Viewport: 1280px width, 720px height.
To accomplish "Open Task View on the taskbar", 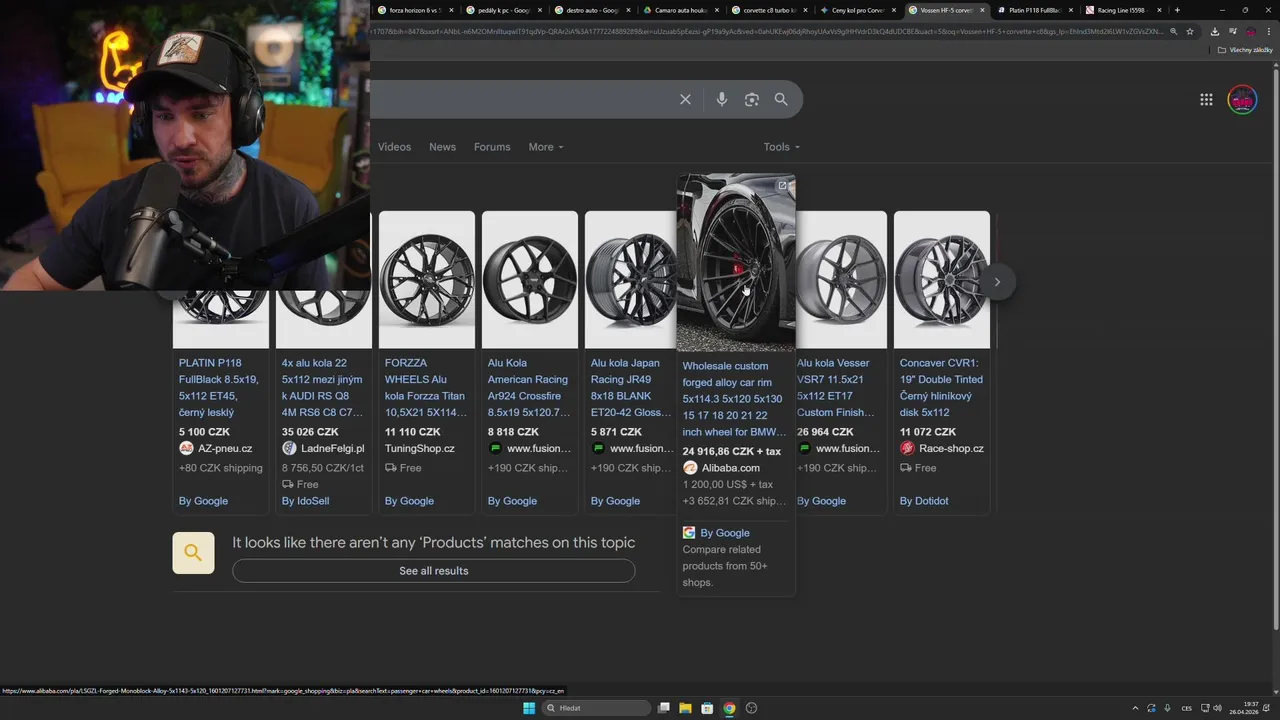I will click(663, 708).
